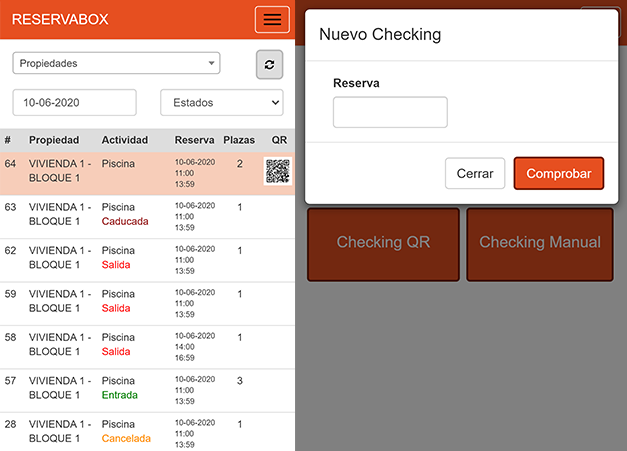Screen dimensions: 627x451
Task: Select the Checking QR tile
Action: [x=383, y=244]
